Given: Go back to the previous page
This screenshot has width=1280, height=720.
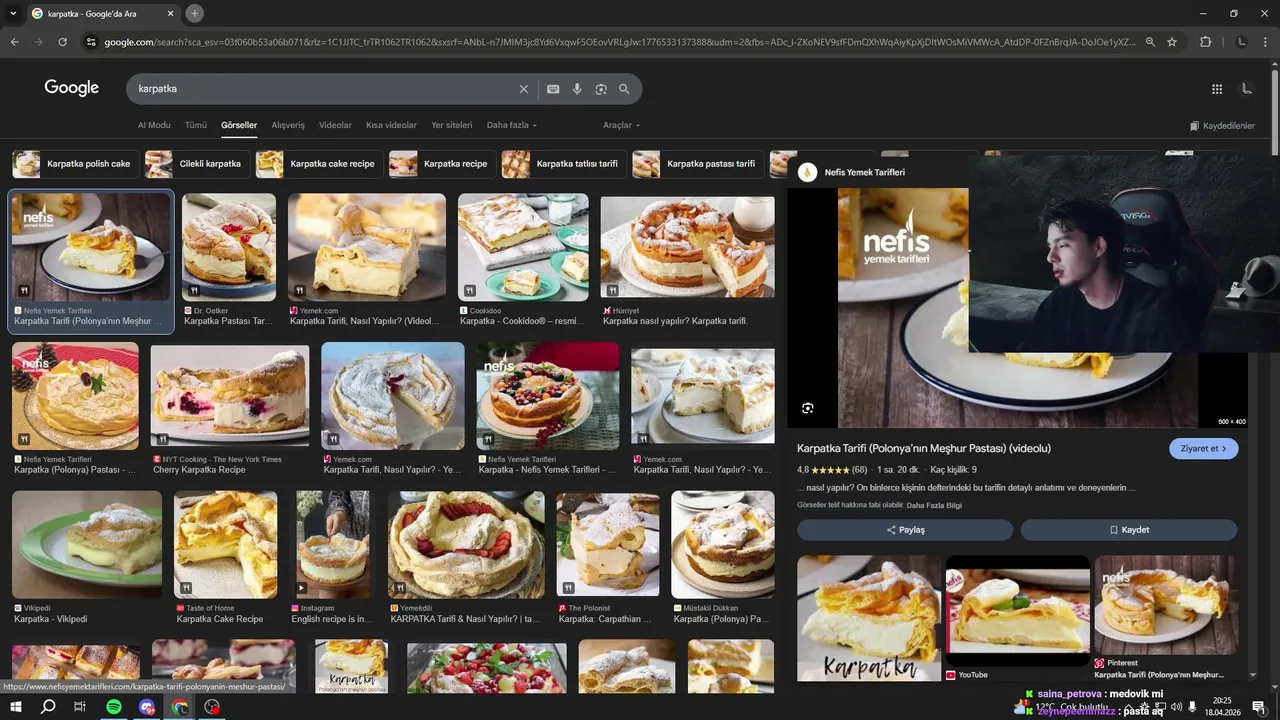Looking at the screenshot, I should (14, 42).
